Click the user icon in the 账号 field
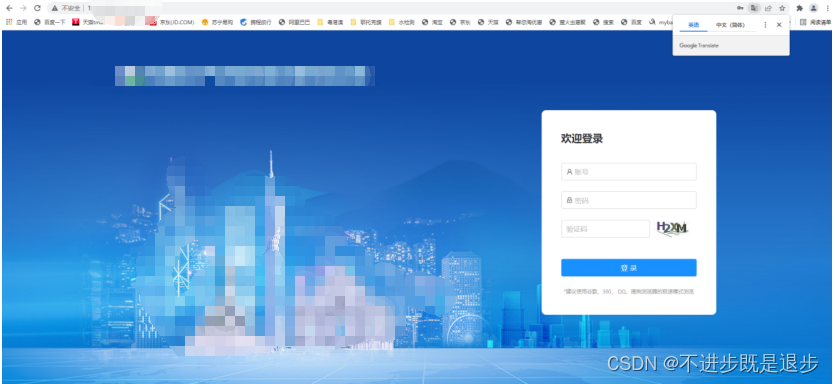Image resolution: width=835 pixels, height=384 pixels. [x=569, y=172]
